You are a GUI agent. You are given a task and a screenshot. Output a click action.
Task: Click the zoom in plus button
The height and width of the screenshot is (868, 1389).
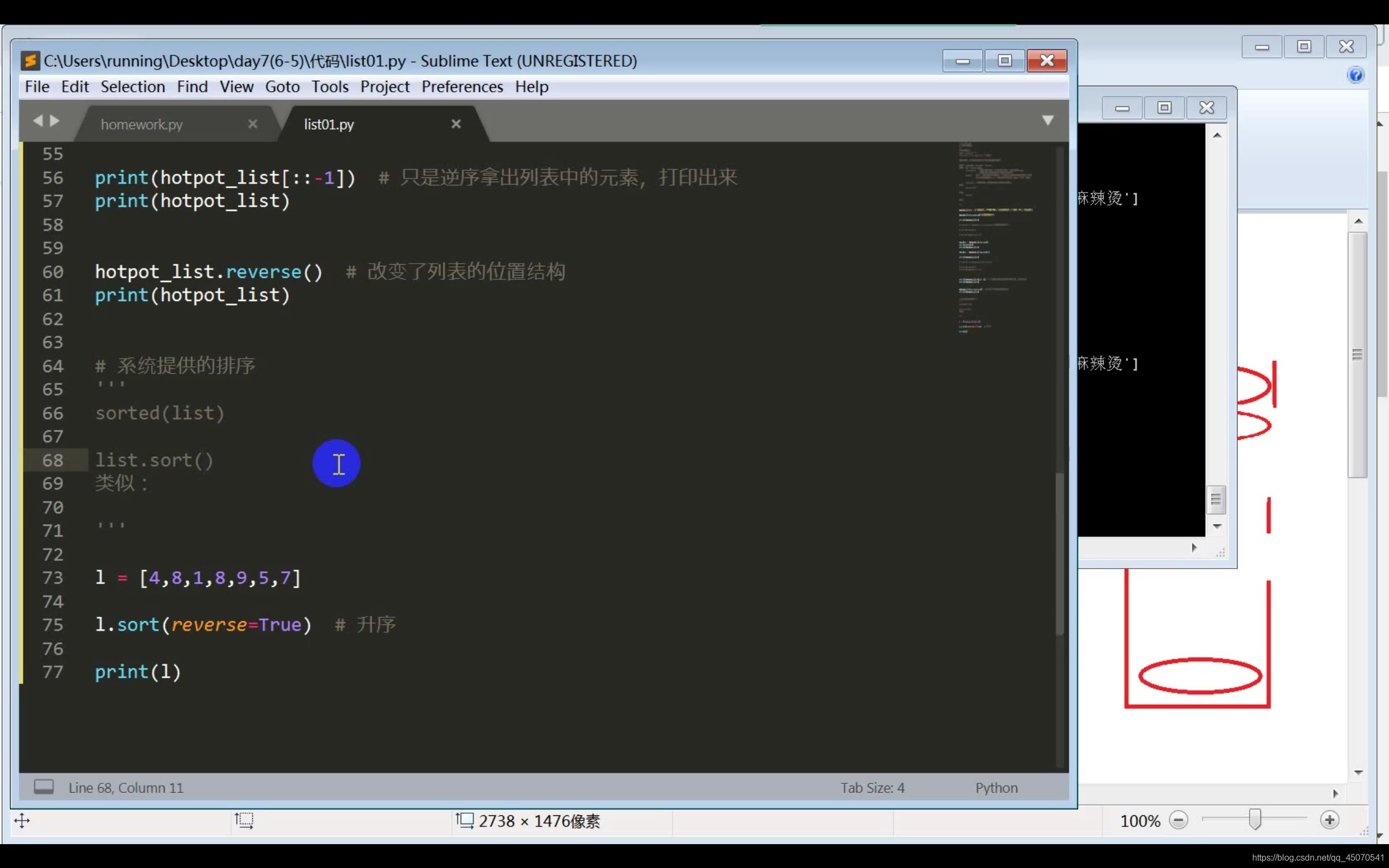tap(1329, 820)
